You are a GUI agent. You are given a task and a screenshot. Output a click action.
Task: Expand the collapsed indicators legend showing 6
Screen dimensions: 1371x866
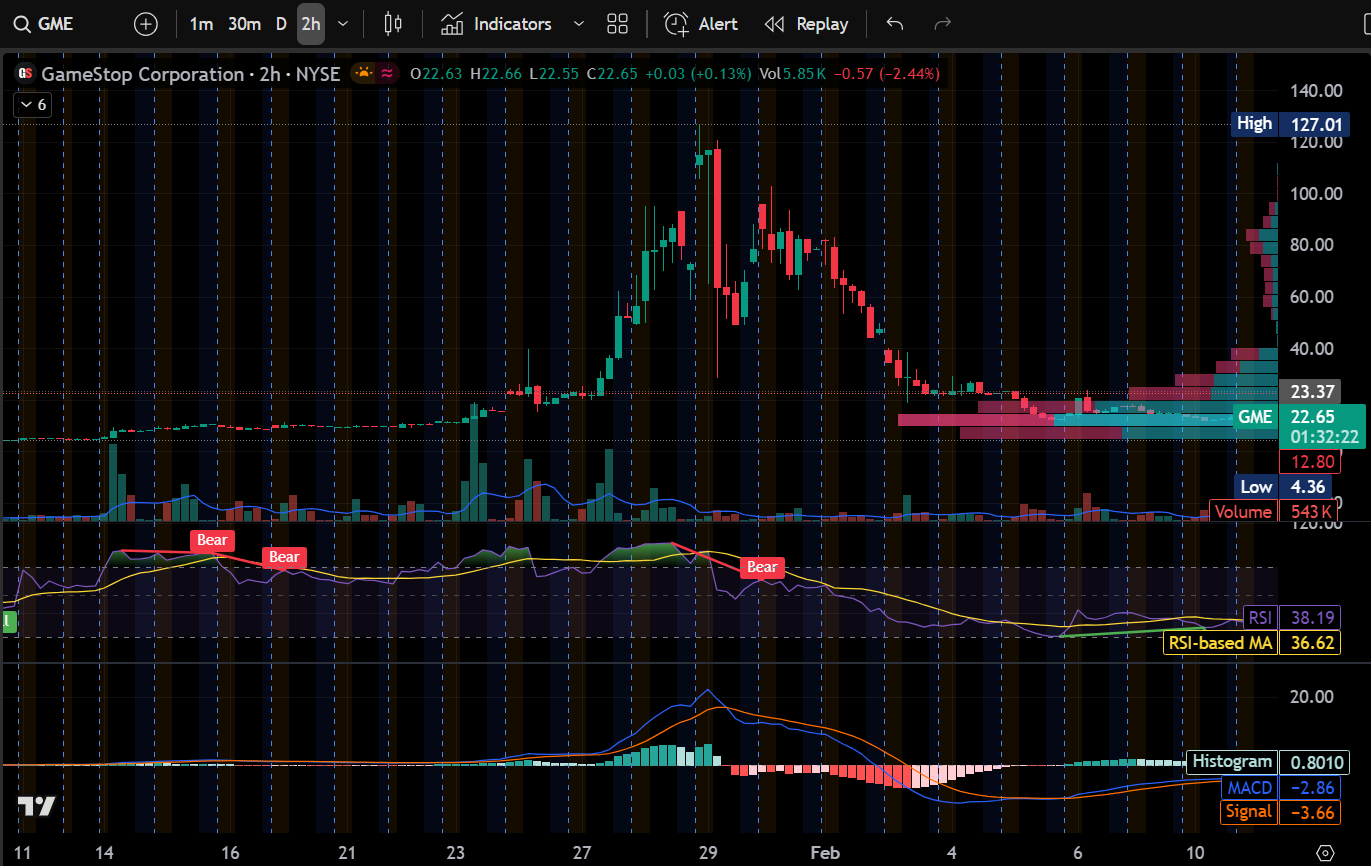point(31,104)
